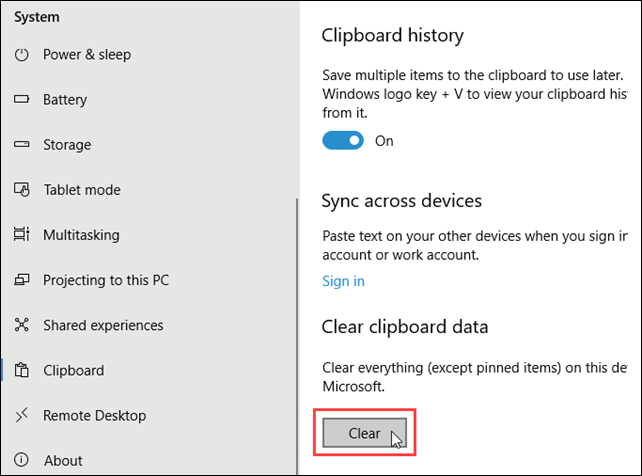642x476 pixels.
Task: Click the Projecting to this PC icon
Action: (22, 280)
